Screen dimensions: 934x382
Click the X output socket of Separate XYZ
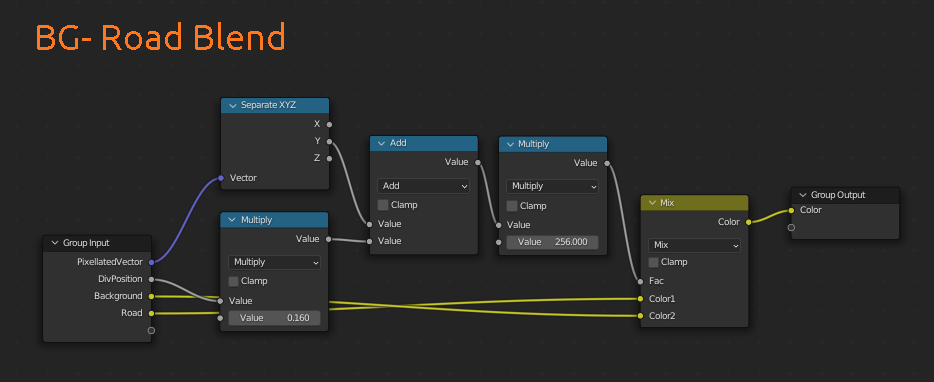(329, 125)
